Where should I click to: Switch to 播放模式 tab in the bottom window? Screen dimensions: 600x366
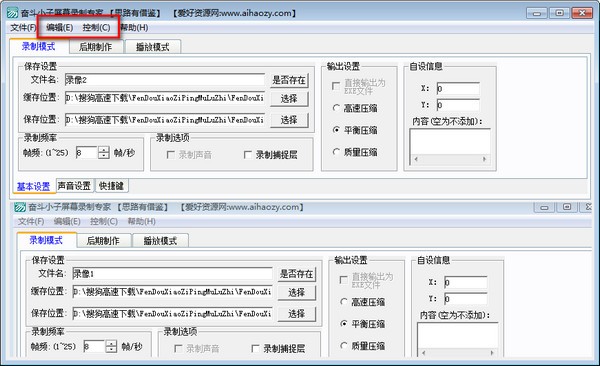tap(160, 240)
